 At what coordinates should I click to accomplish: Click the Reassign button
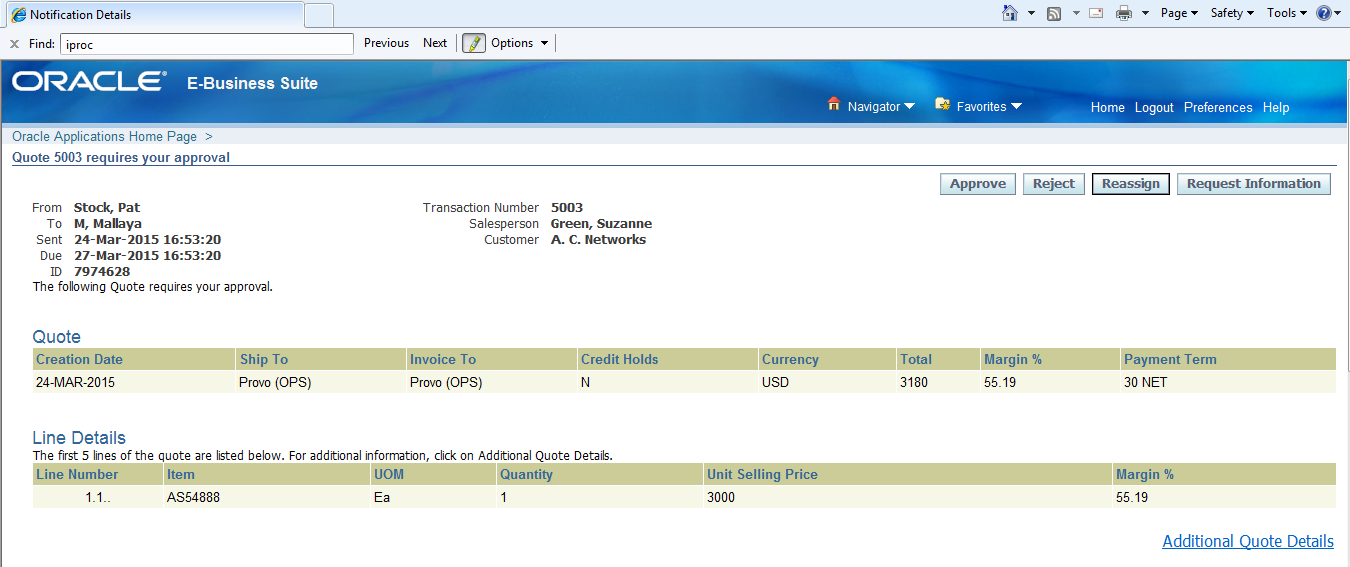1131,184
